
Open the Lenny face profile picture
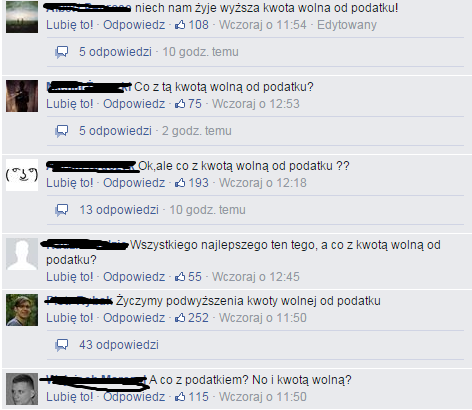(22, 175)
